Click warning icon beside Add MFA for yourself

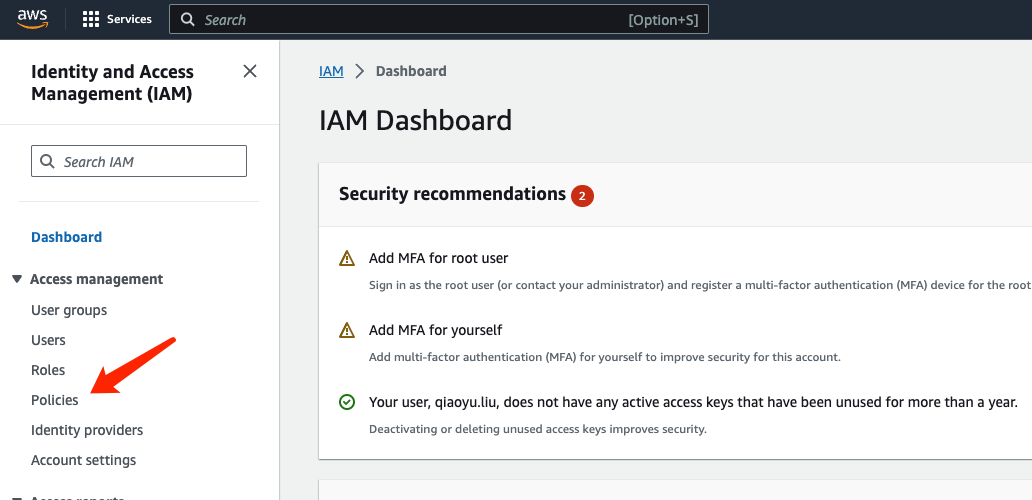pyautogui.click(x=347, y=330)
